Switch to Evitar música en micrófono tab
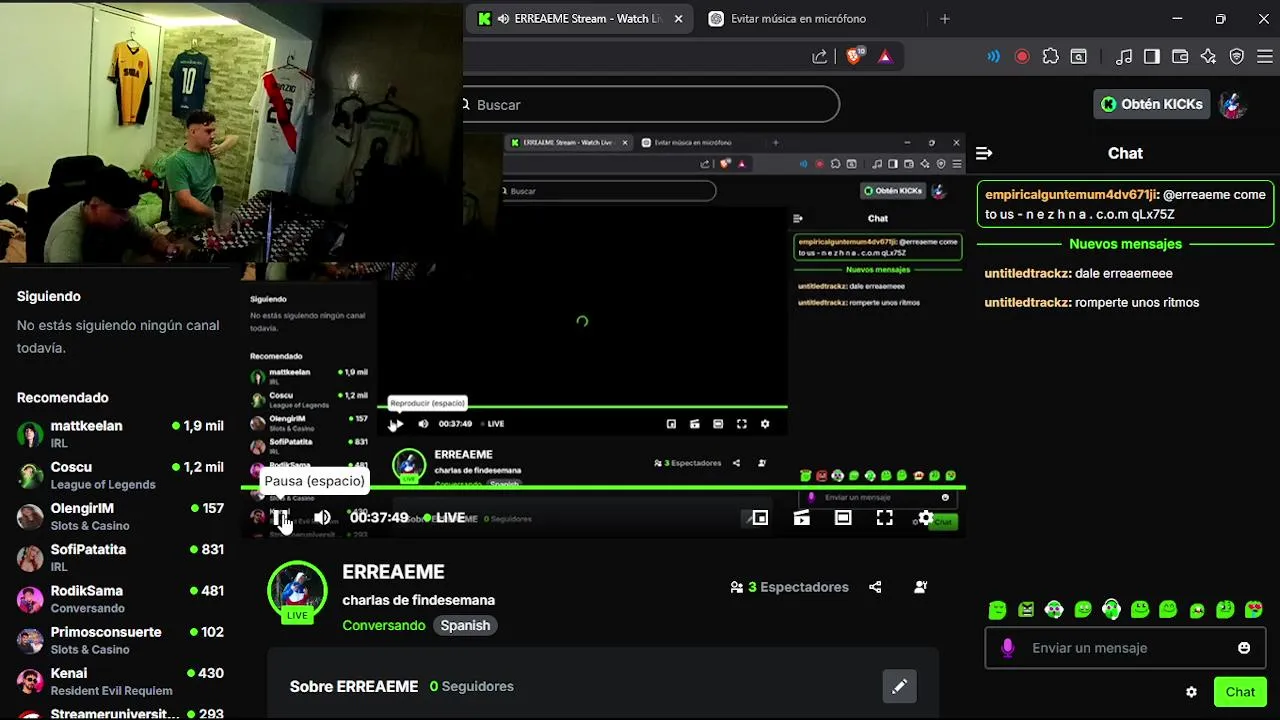 798,19
